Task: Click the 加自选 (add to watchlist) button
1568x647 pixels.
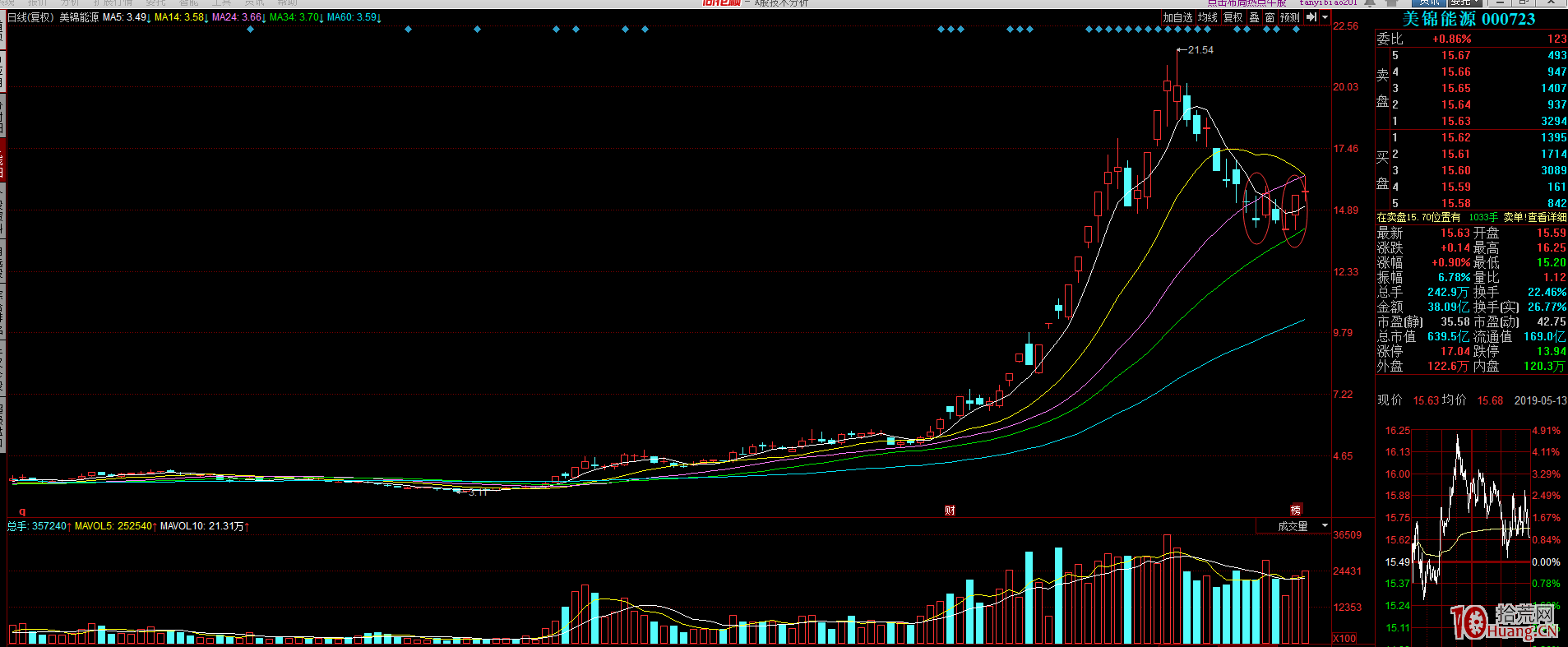Action: coord(1177,17)
